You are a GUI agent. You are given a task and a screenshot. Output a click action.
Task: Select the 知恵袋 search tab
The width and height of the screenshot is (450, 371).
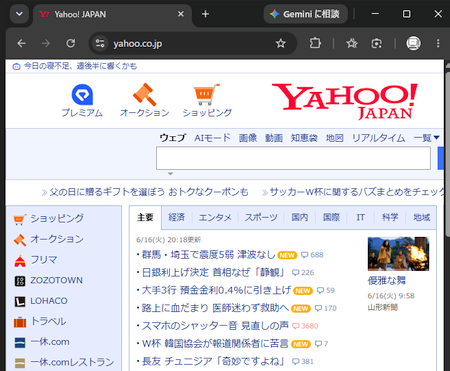[x=304, y=138]
